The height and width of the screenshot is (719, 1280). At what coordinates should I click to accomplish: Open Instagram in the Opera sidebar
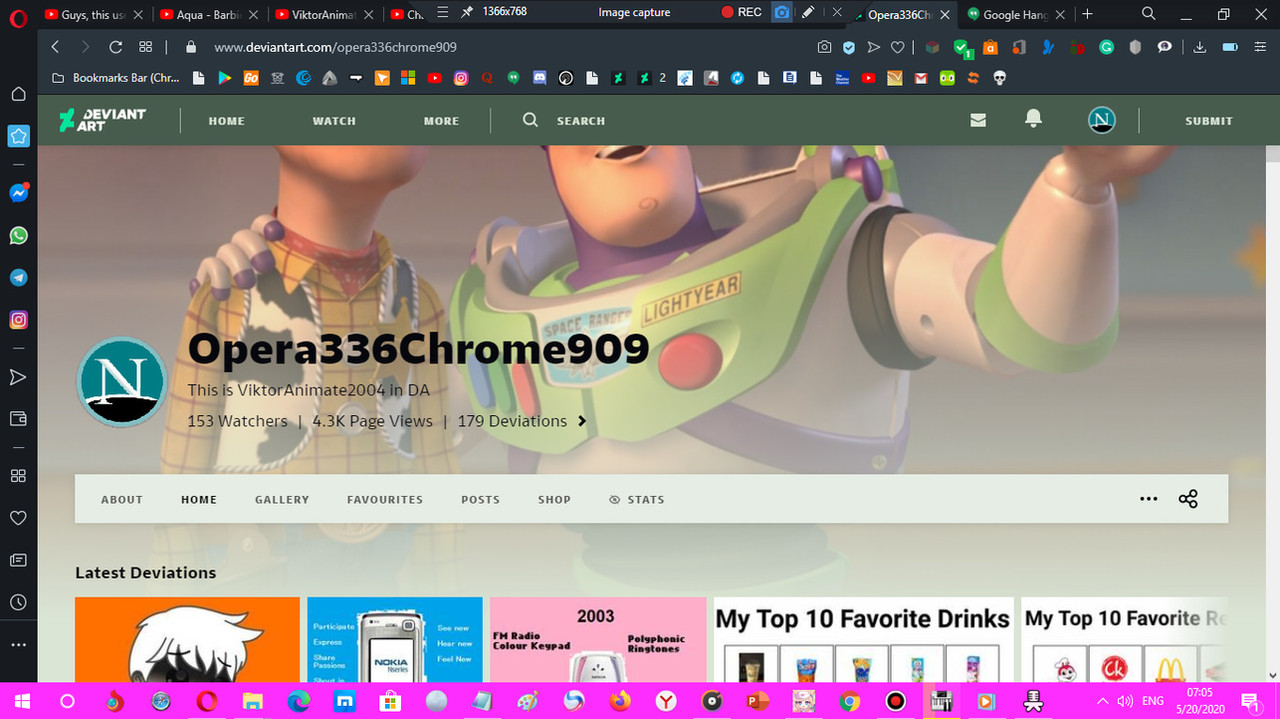pyautogui.click(x=18, y=320)
